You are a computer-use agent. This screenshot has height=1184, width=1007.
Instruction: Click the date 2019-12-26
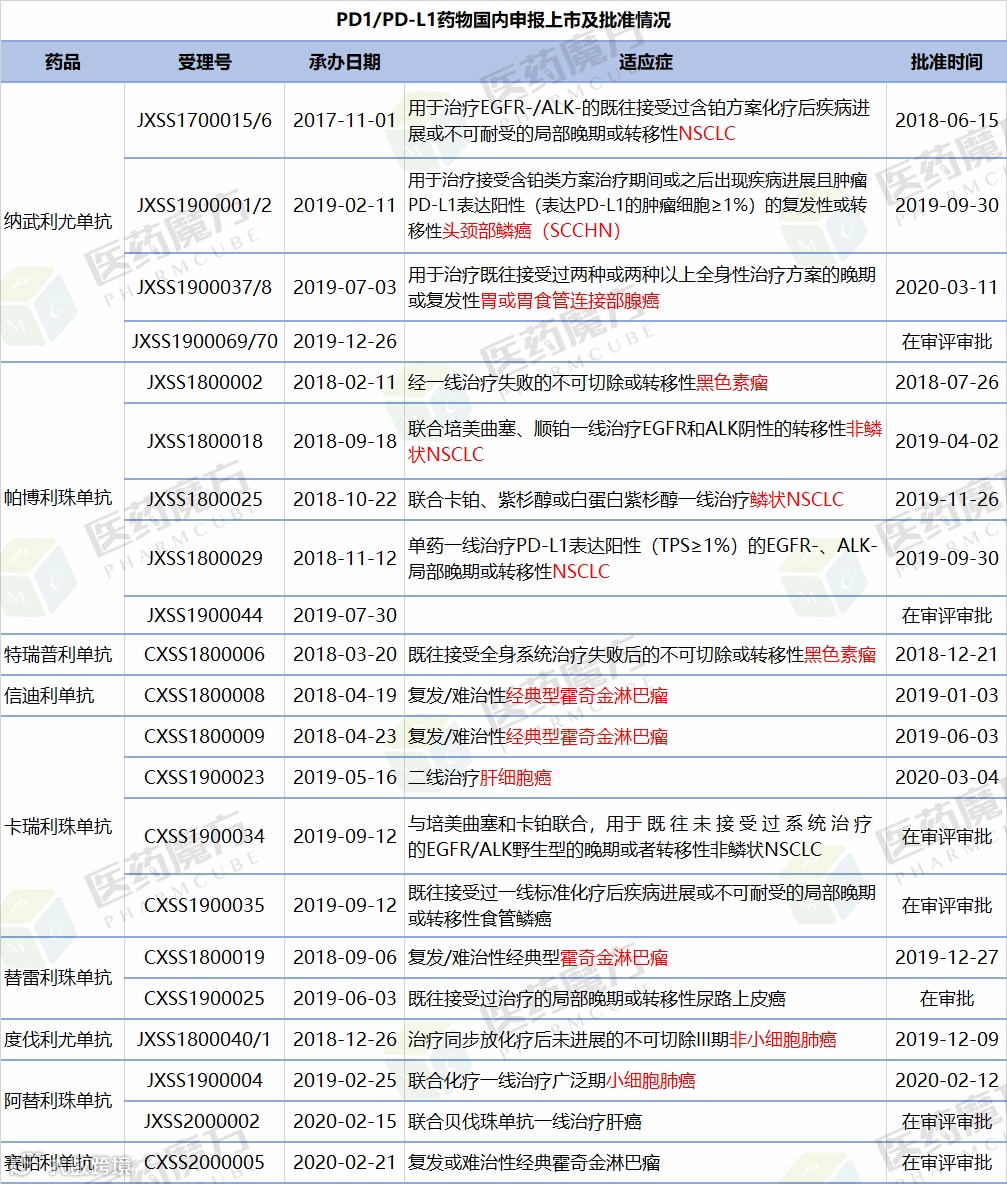pos(345,341)
